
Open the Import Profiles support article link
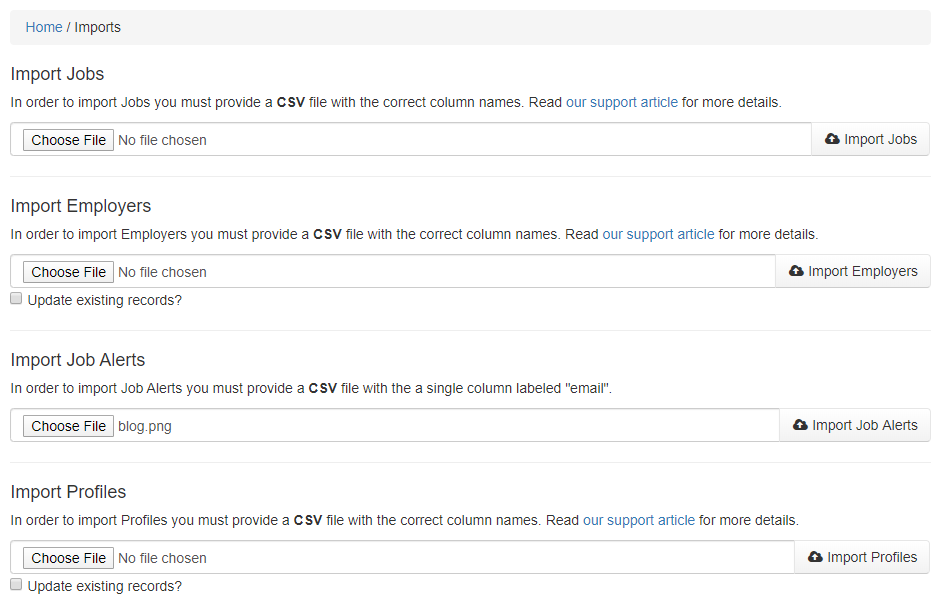tap(638, 520)
